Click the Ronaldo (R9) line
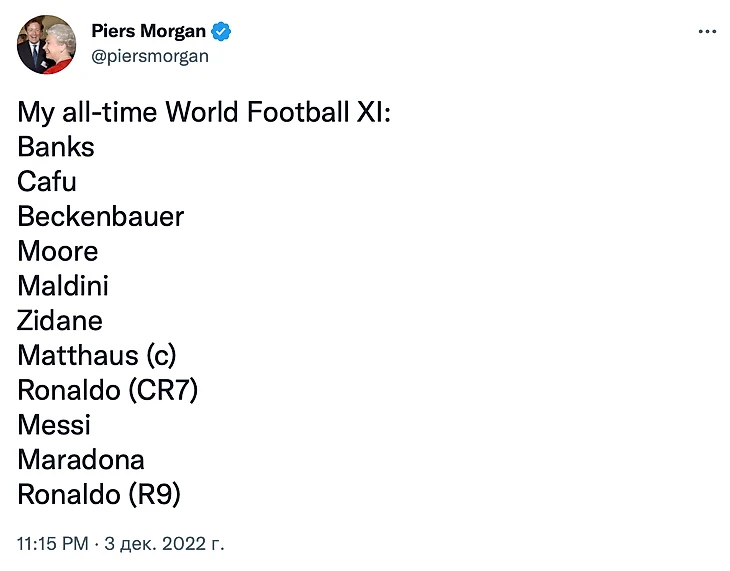730x571 pixels. pyautogui.click(x=99, y=494)
